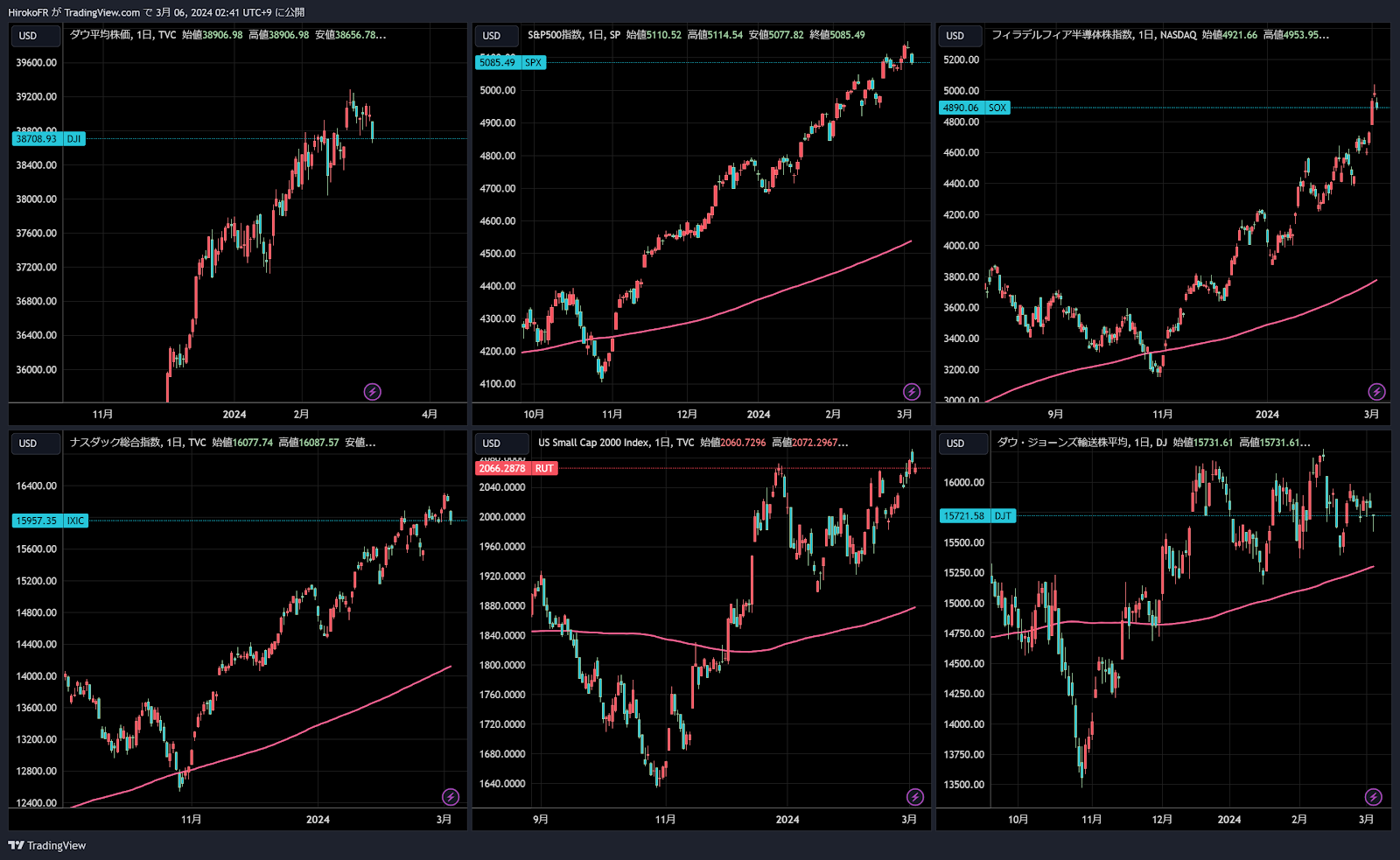Click the 9月 label on the SOX time axis
1400x860 pixels.
point(1055,415)
